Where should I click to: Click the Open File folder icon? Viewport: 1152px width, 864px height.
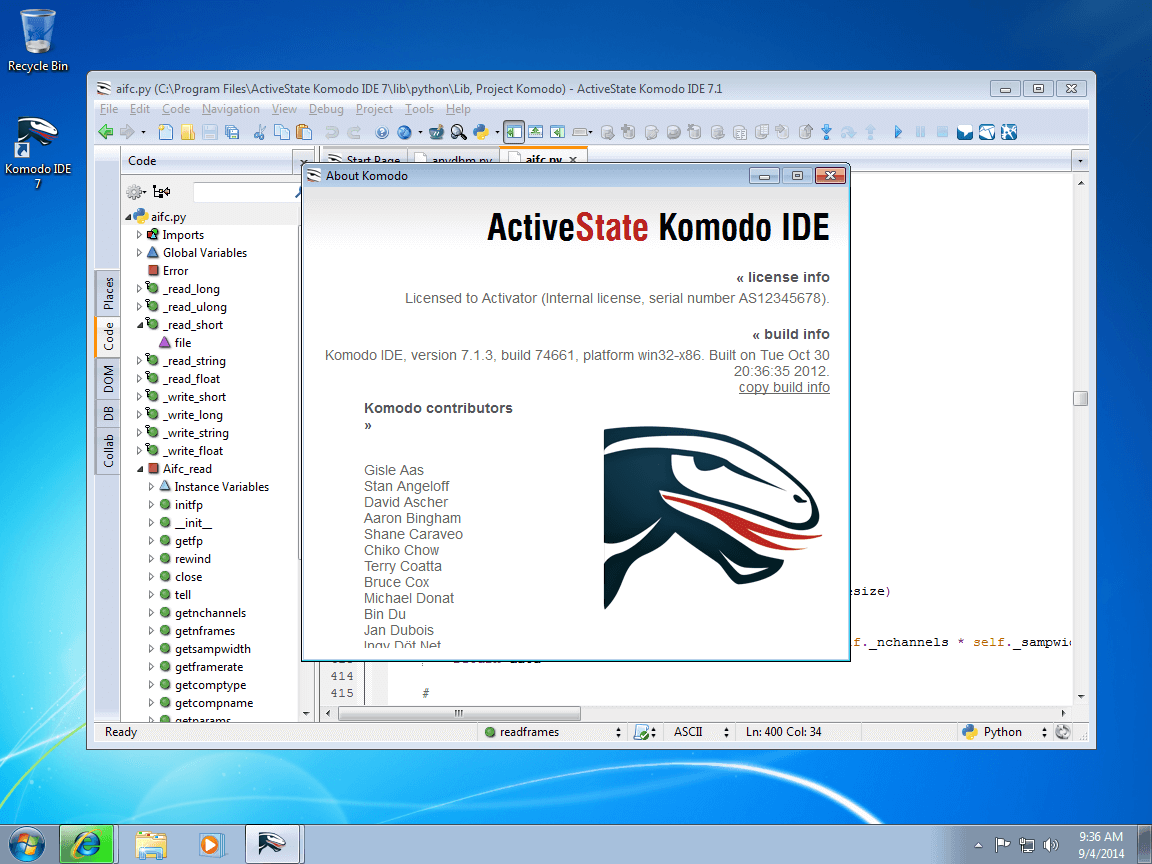[187, 132]
